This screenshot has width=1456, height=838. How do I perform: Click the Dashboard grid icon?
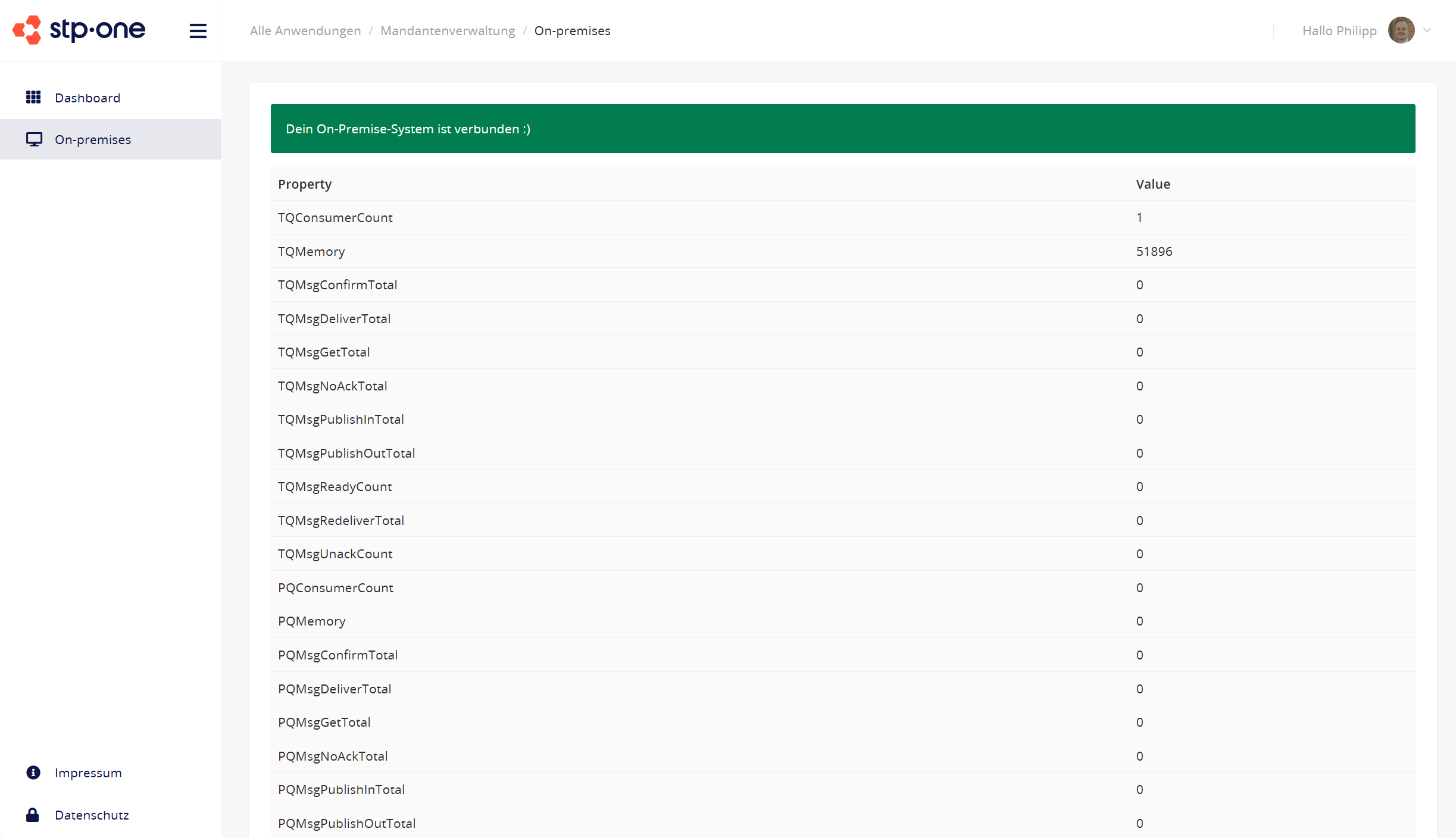33,97
